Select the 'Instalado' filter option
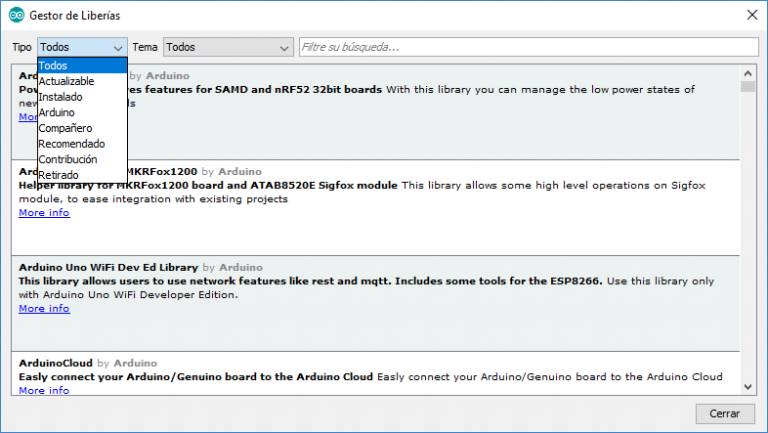The image size is (768, 433). click(61, 97)
